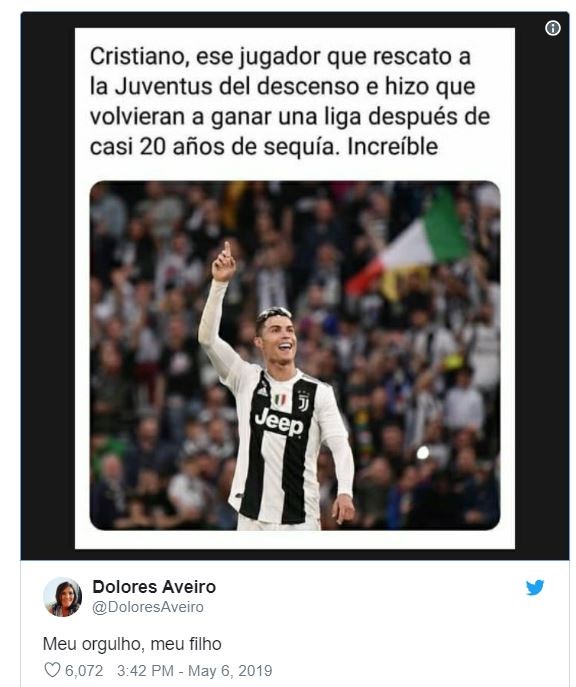This screenshot has width=576, height=687.
Task: Click the word "Increíble" in the caption
Action: click(x=392, y=147)
